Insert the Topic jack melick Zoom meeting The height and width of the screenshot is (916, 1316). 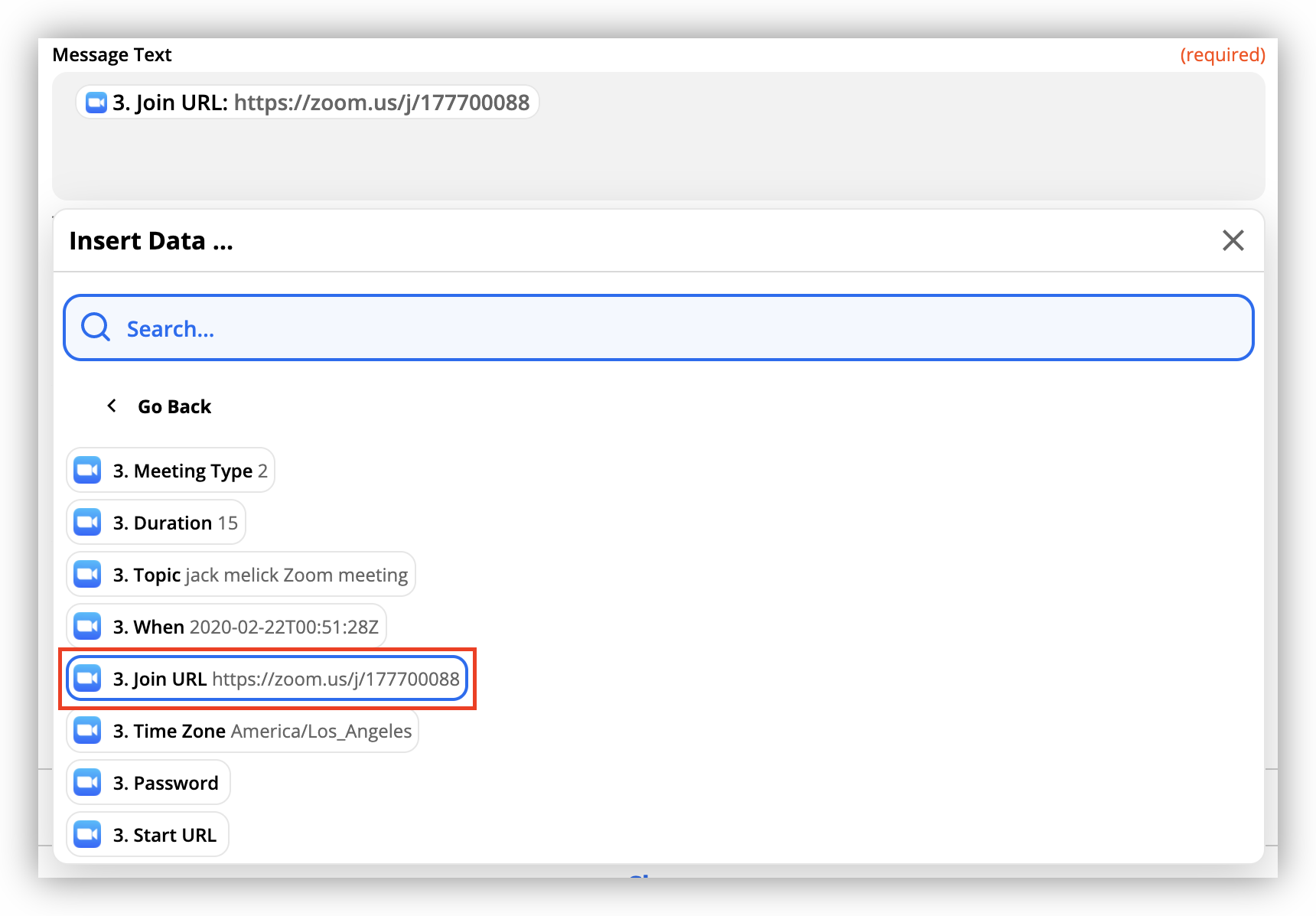[260, 575]
